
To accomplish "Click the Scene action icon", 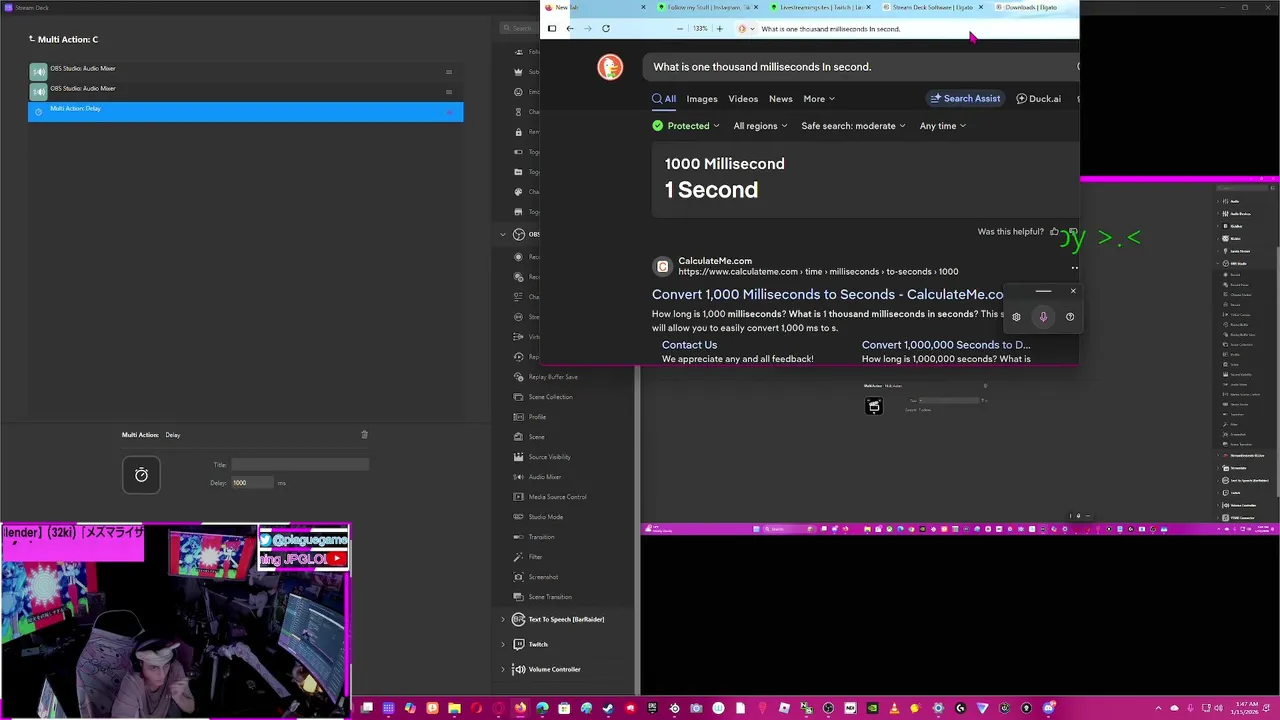I will tap(518, 437).
